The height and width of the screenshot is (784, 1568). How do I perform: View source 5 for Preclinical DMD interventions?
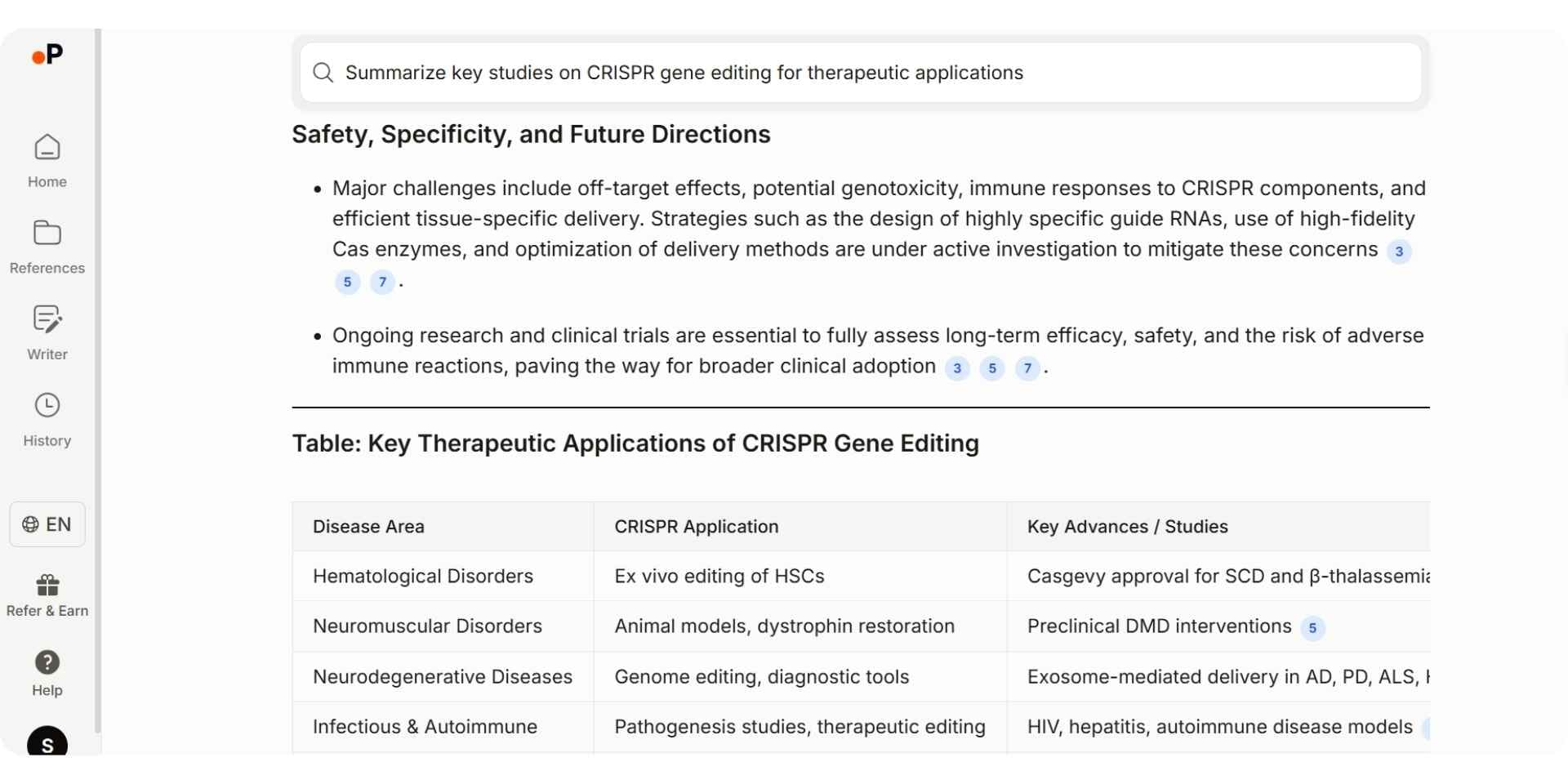(1312, 629)
